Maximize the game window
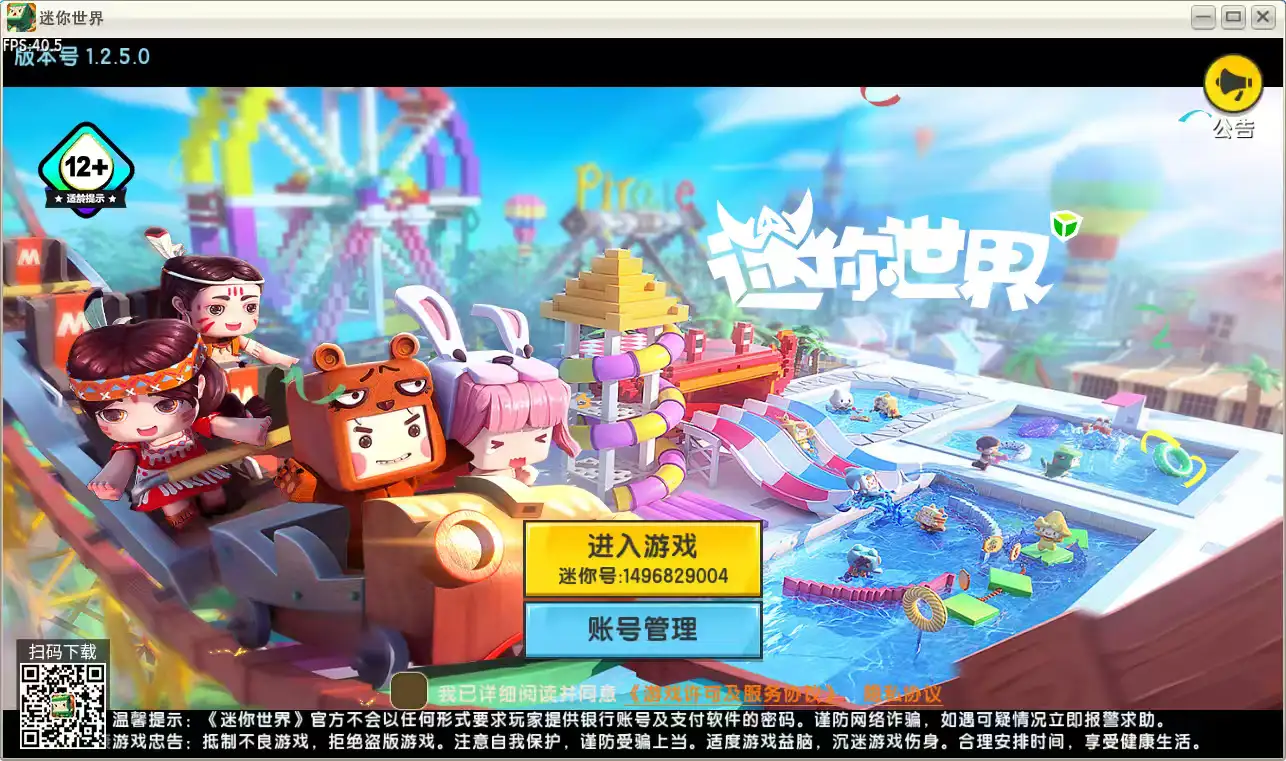1286x761 pixels. (1233, 17)
